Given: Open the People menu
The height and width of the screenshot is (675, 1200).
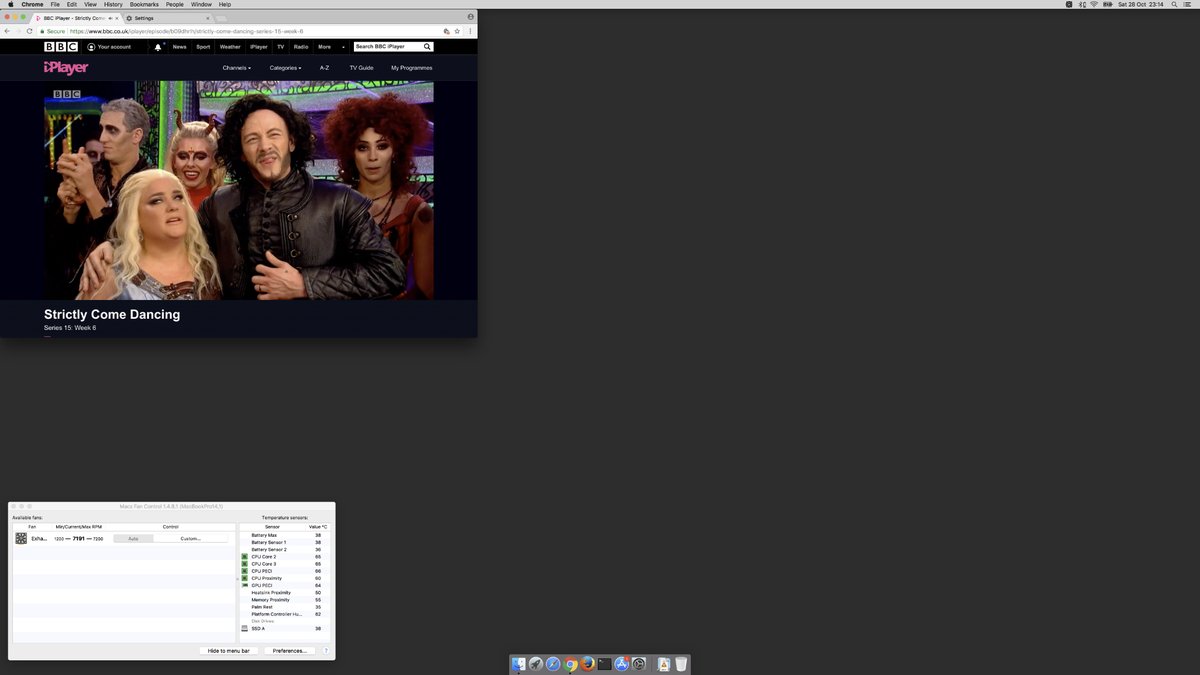Looking at the screenshot, I should (175, 4).
